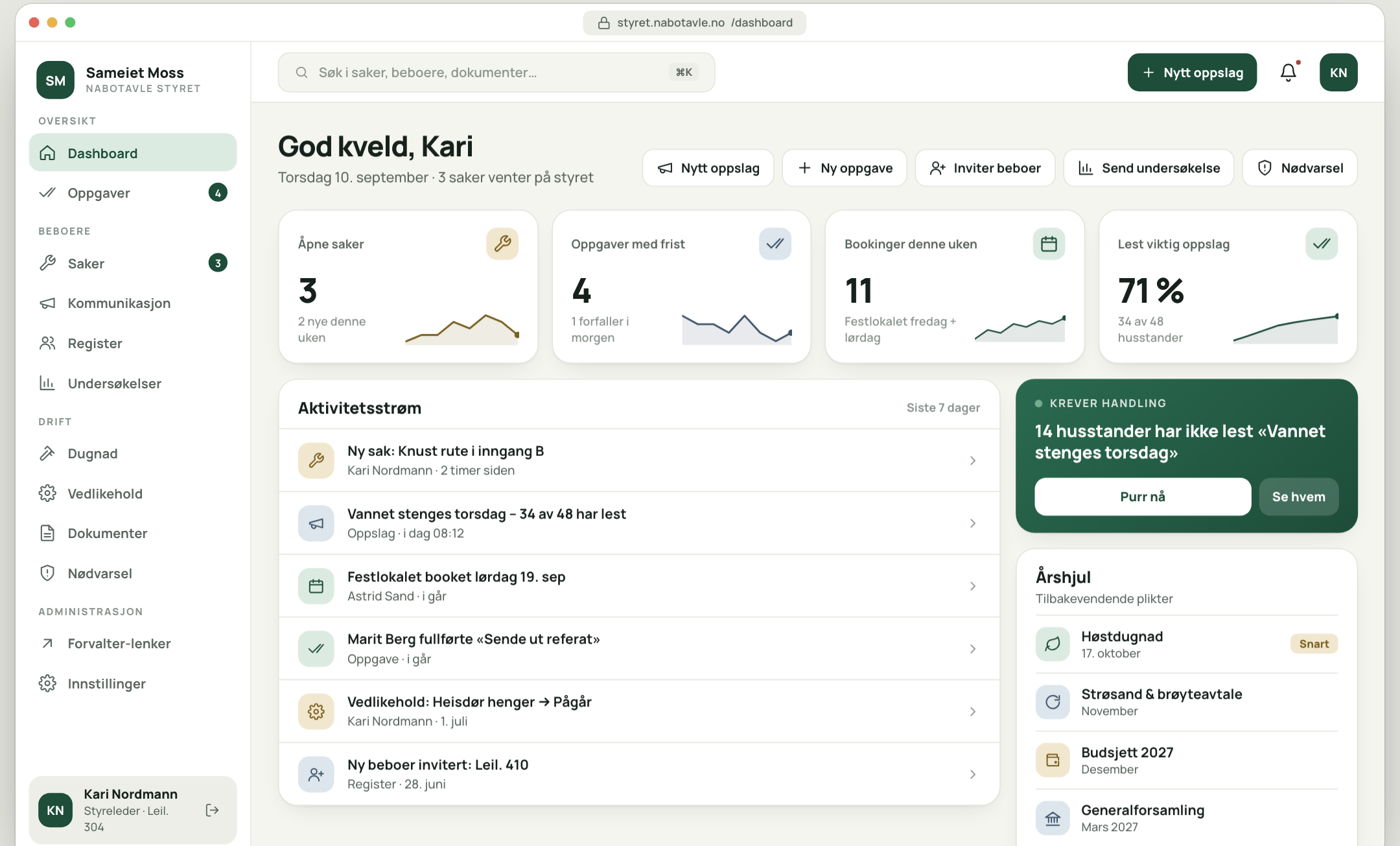
Task: Click the checkmark icon beside Marit Berg activity
Action: click(316, 648)
